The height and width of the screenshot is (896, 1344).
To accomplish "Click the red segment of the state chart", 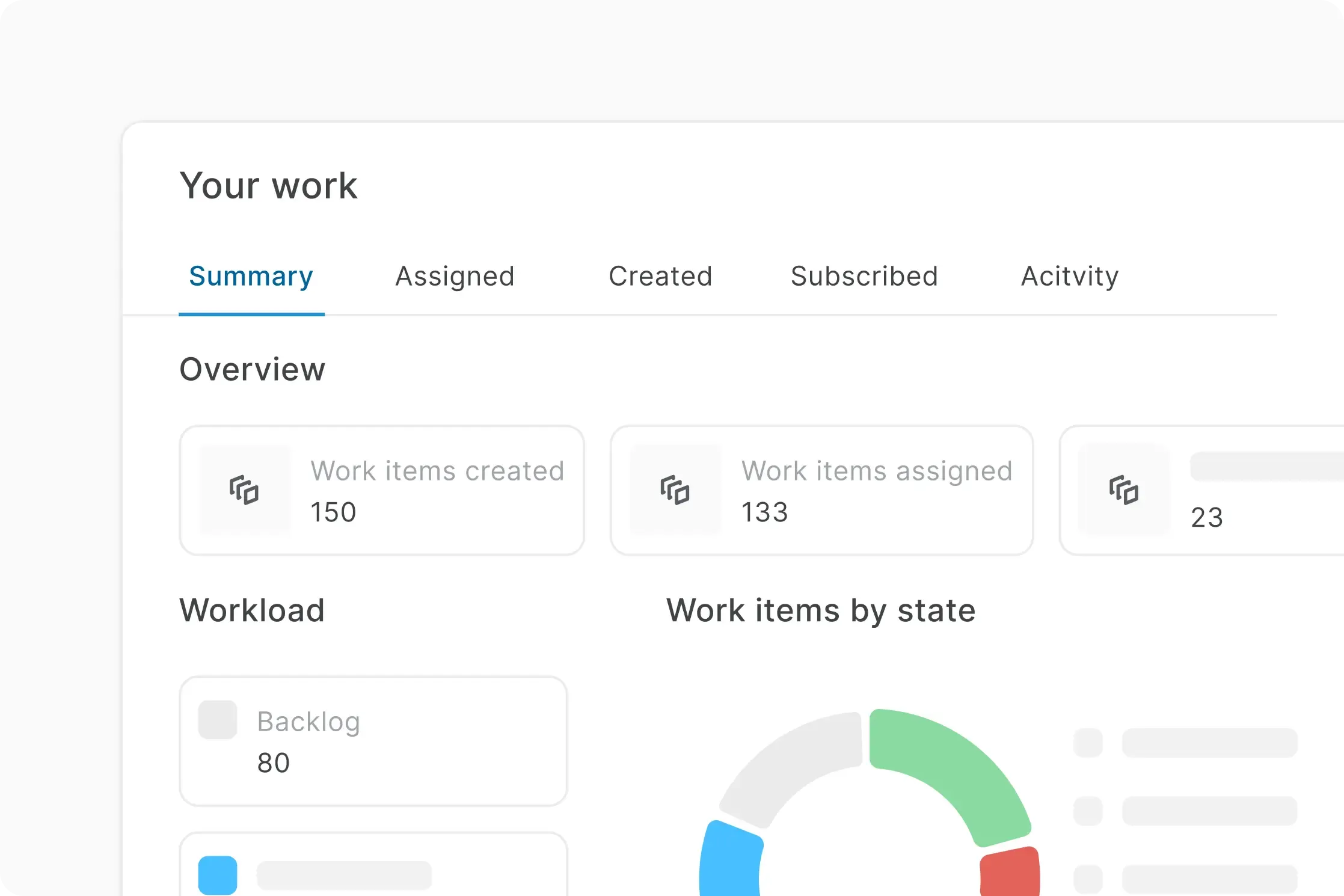I will tap(1010, 872).
